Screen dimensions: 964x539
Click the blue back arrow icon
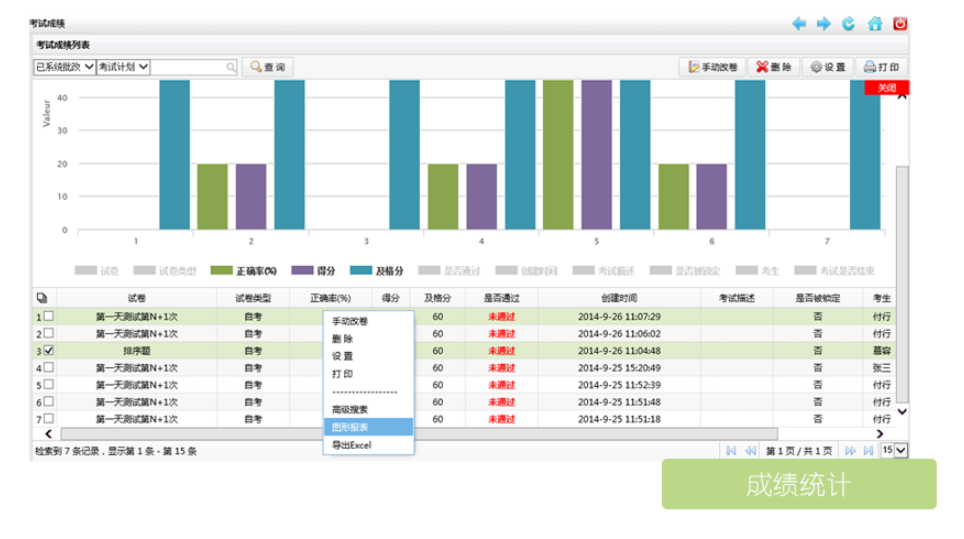coord(799,23)
